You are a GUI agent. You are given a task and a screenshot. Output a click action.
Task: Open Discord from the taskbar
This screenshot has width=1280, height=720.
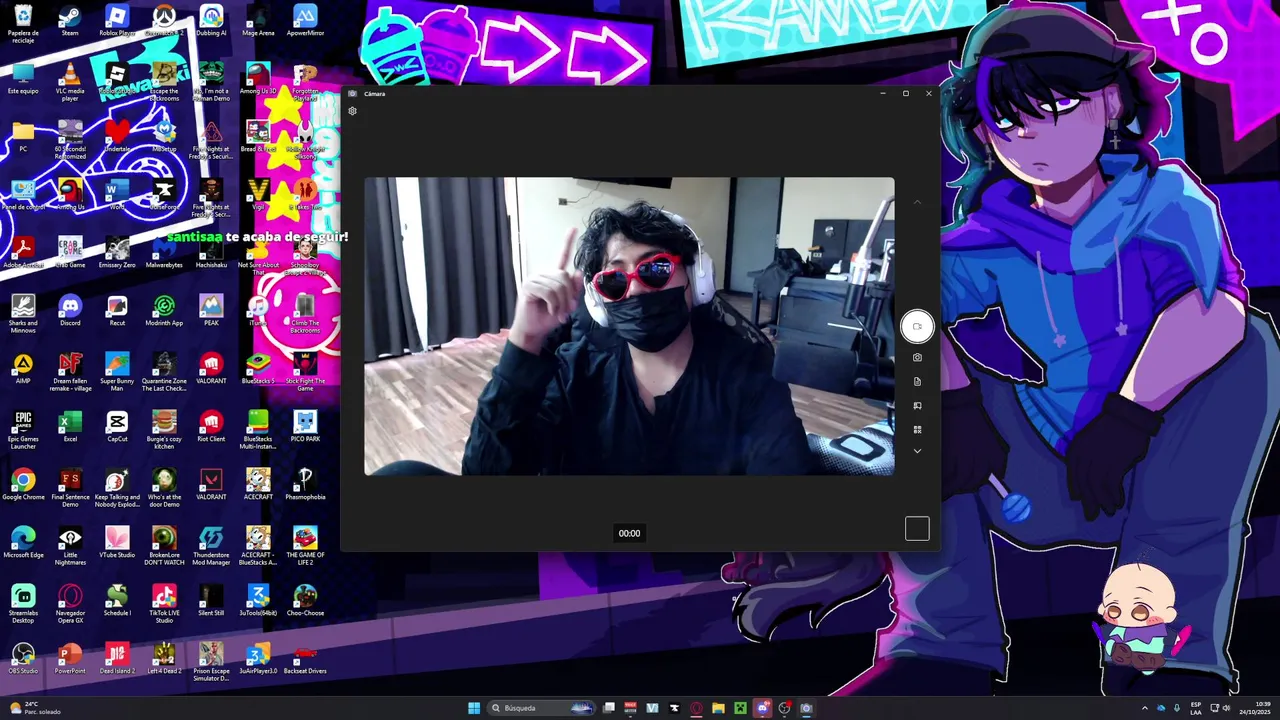tap(762, 708)
